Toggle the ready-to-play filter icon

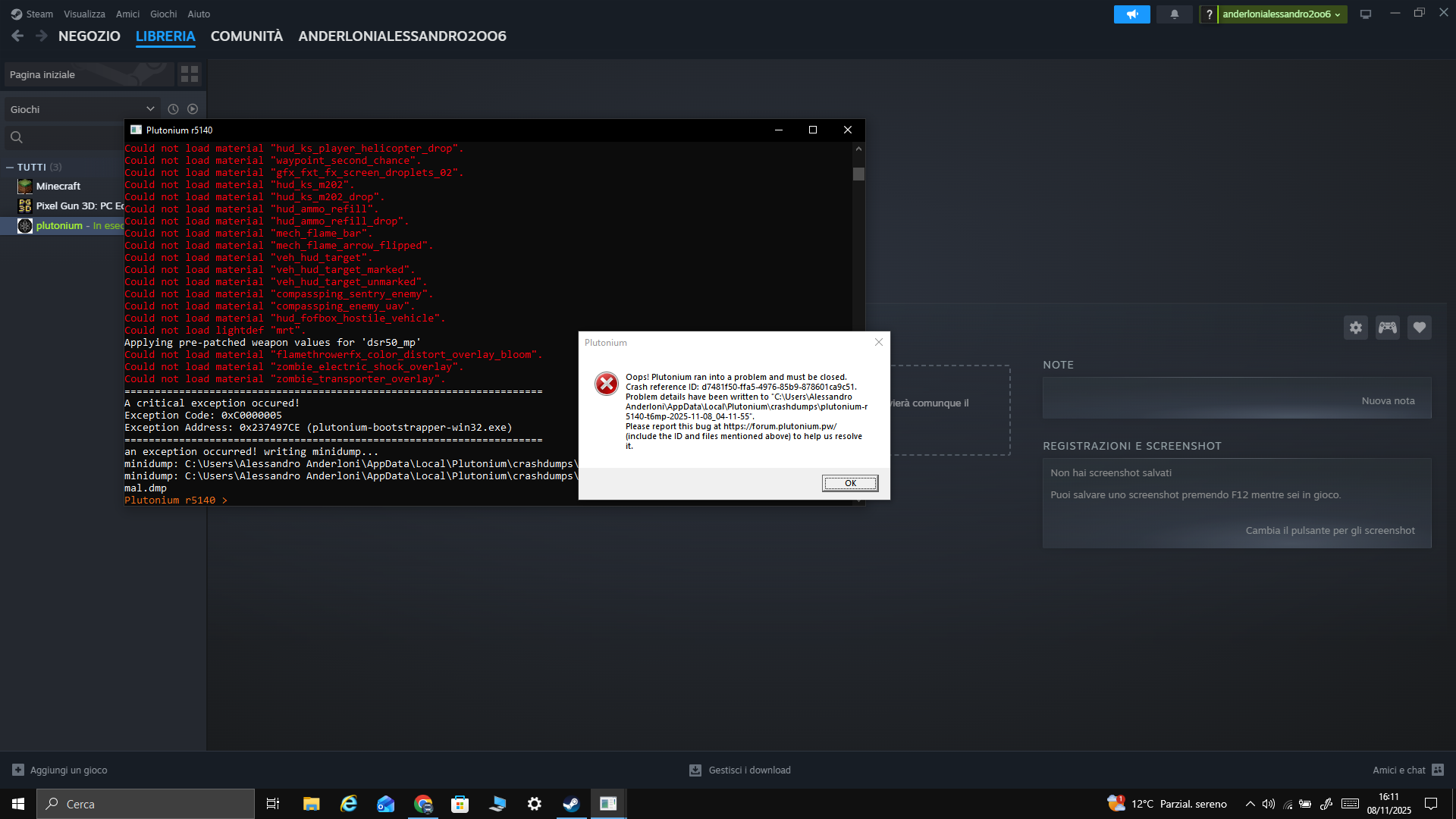pyautogui.click(x=193, y=109)
